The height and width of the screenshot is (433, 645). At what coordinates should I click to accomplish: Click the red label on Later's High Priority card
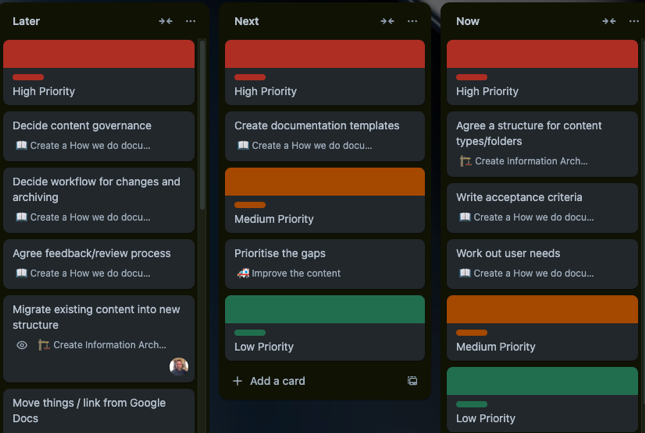tap(28, 77)
